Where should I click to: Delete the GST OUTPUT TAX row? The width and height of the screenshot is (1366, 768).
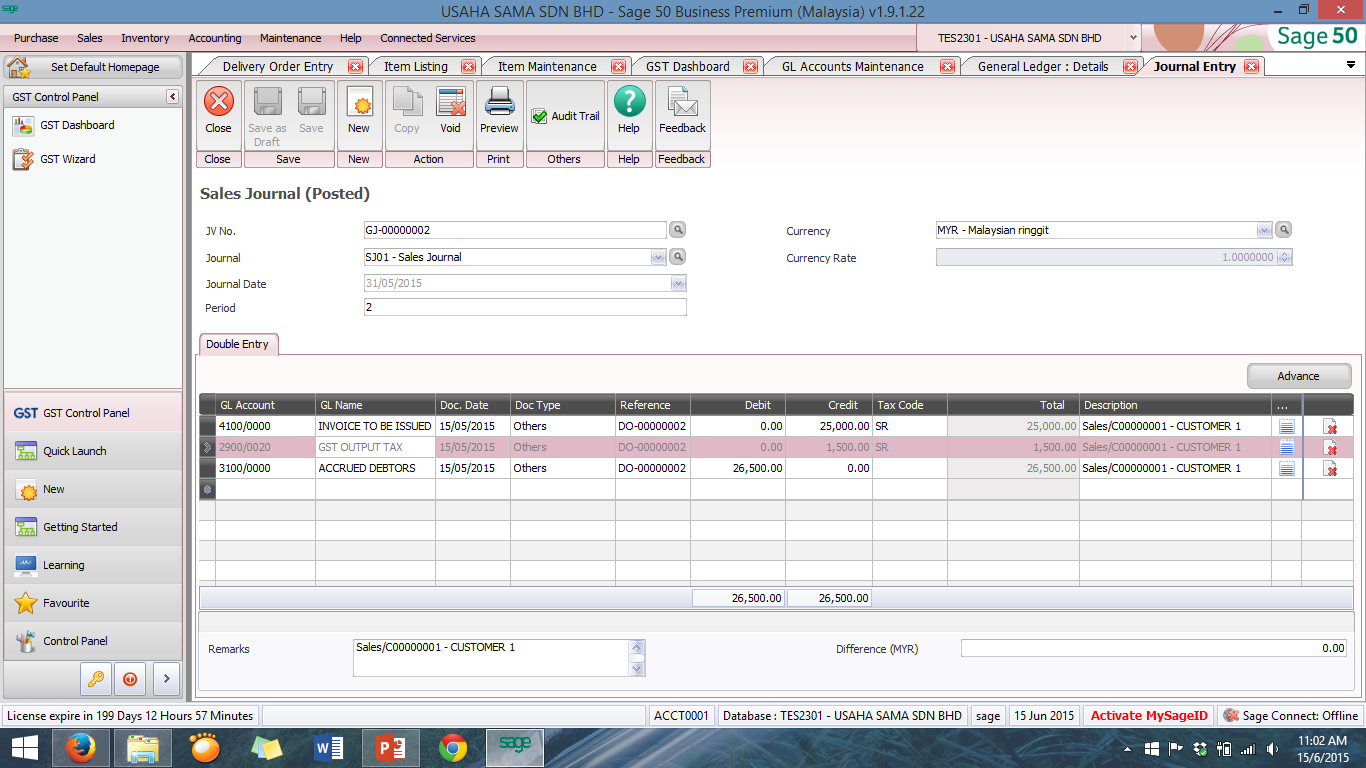1330,448
